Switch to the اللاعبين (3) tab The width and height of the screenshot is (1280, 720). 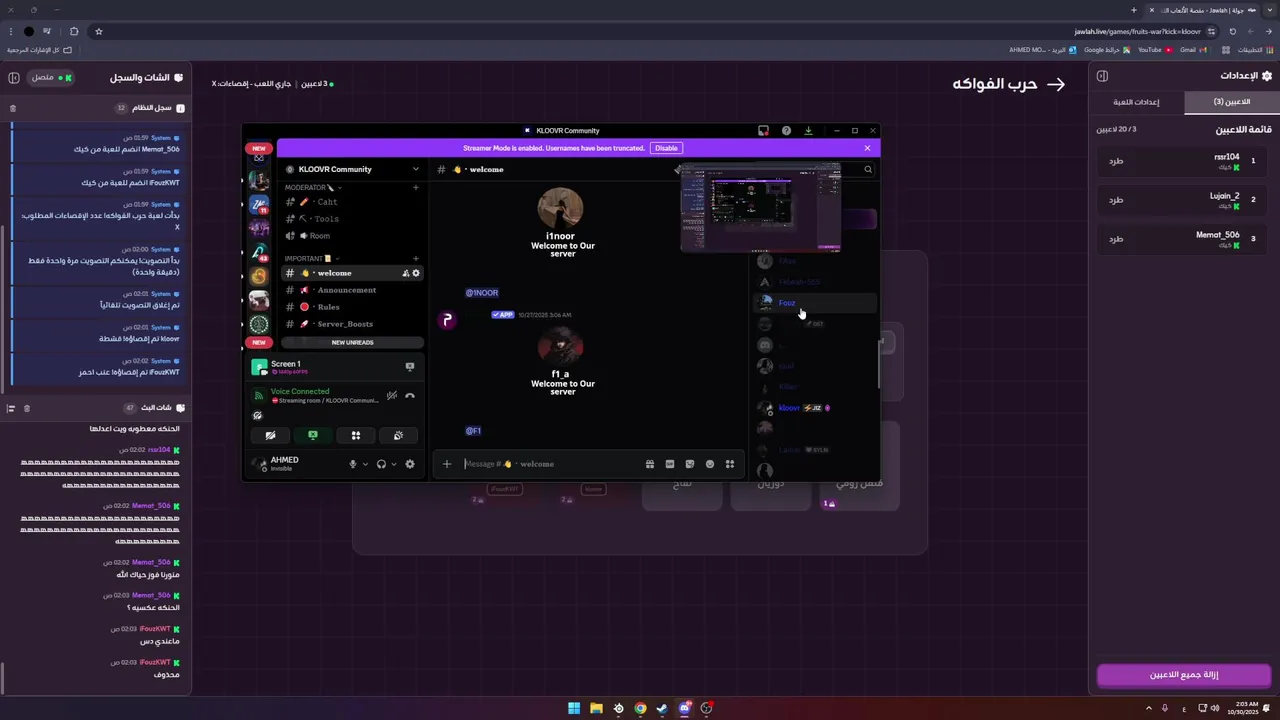coord(1232,102)
